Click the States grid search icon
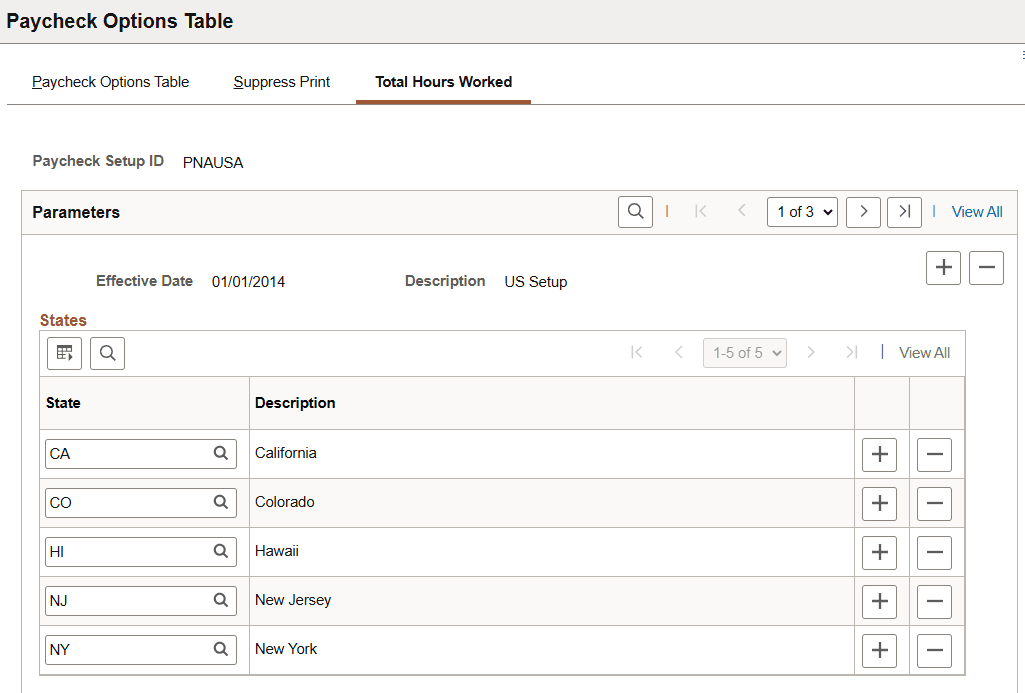 [107, 352]
